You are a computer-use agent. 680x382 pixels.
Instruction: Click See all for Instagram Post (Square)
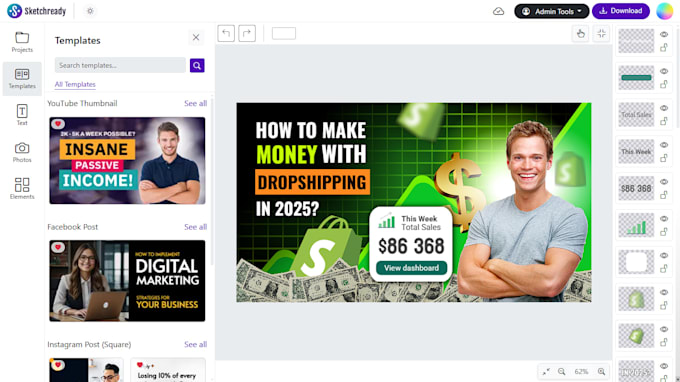coord(195,344)
